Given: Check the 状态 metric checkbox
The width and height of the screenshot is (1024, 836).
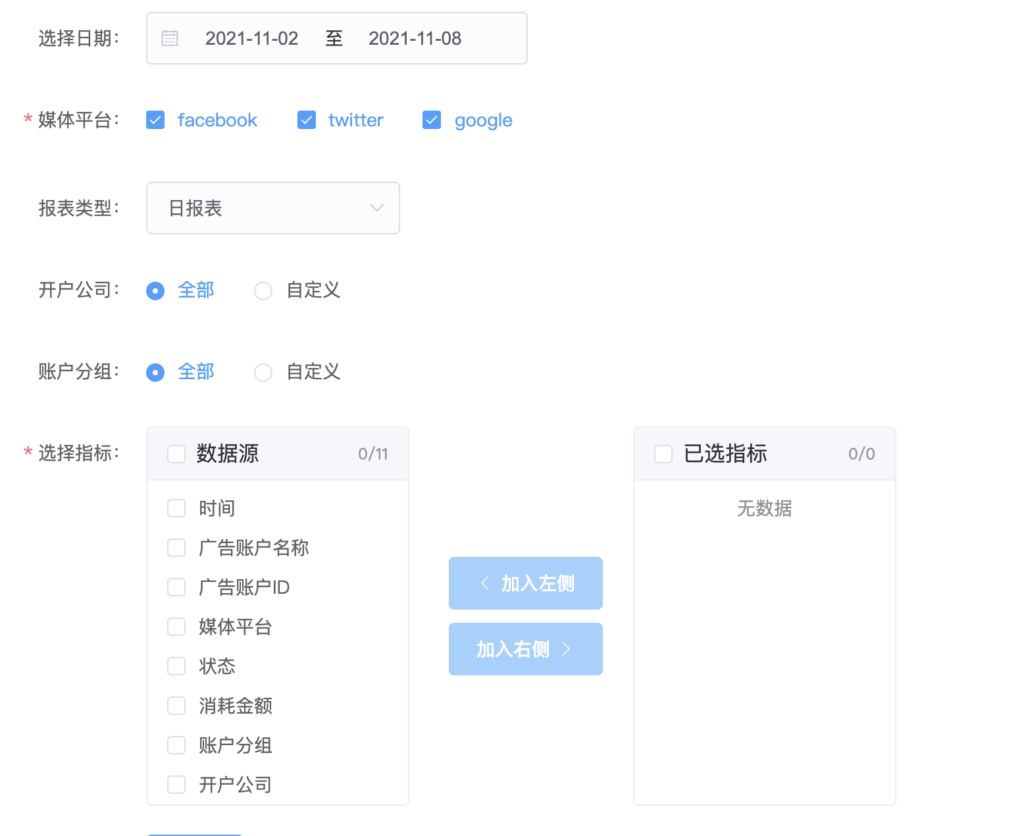Looking at the screenshot, I should pos(177,666).
